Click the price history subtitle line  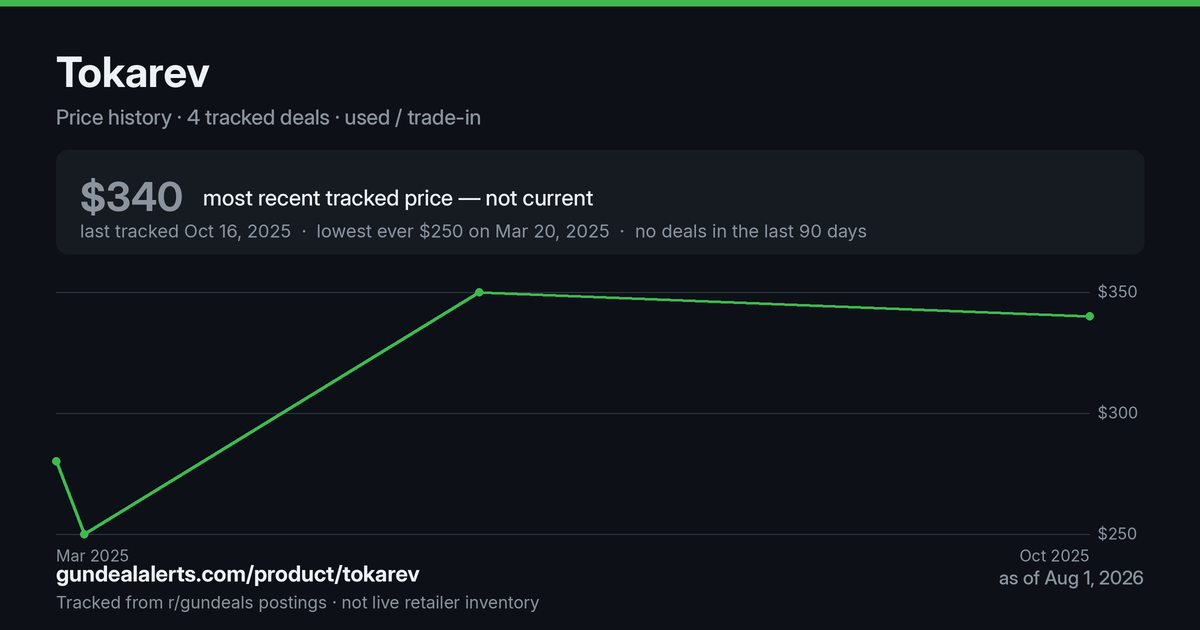tap(268, 117)
